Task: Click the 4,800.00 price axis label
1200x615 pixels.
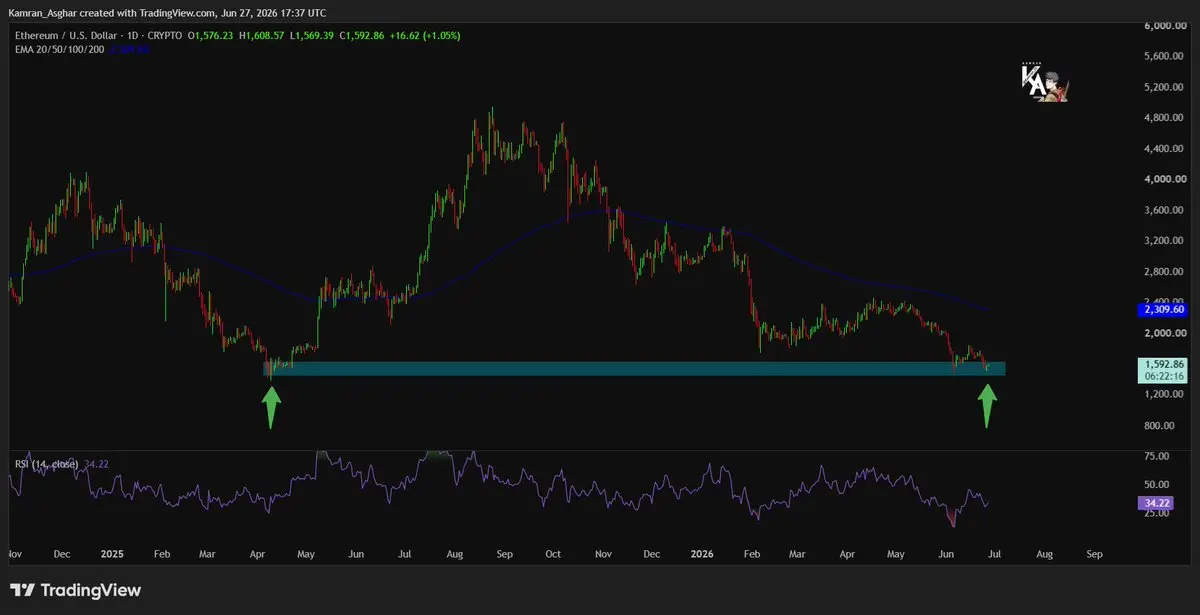Action: click(x=1165, y=118)
